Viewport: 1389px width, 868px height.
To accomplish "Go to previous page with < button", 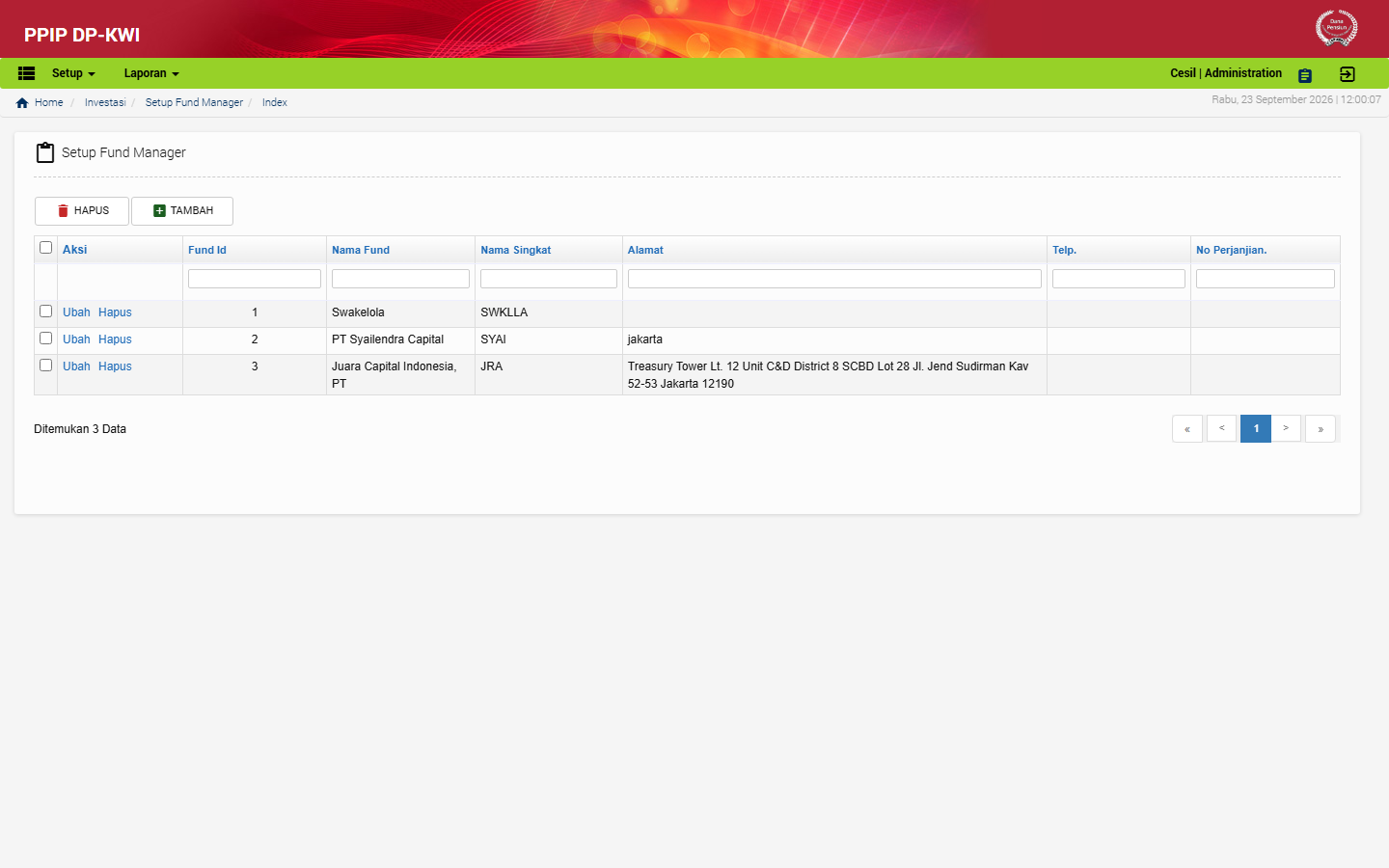I will (1221, 429).
